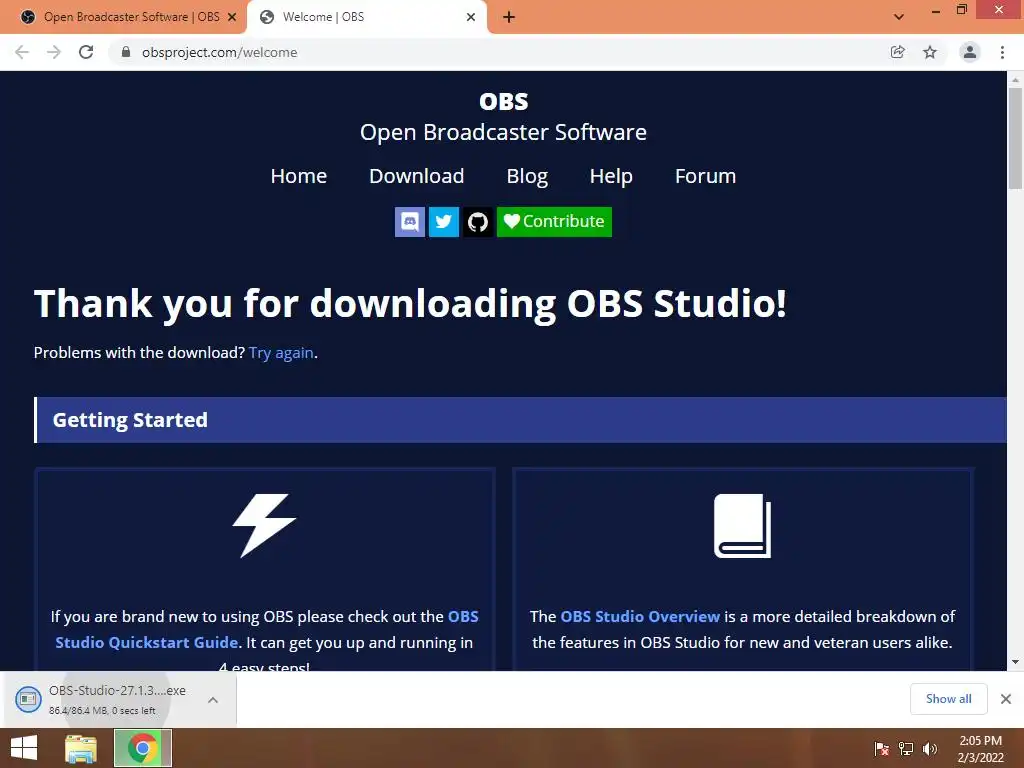Select the Welcome | OBS tab
Image resolution: width=1024 pixels, height=768 pixels.
(x=366, y=17)
